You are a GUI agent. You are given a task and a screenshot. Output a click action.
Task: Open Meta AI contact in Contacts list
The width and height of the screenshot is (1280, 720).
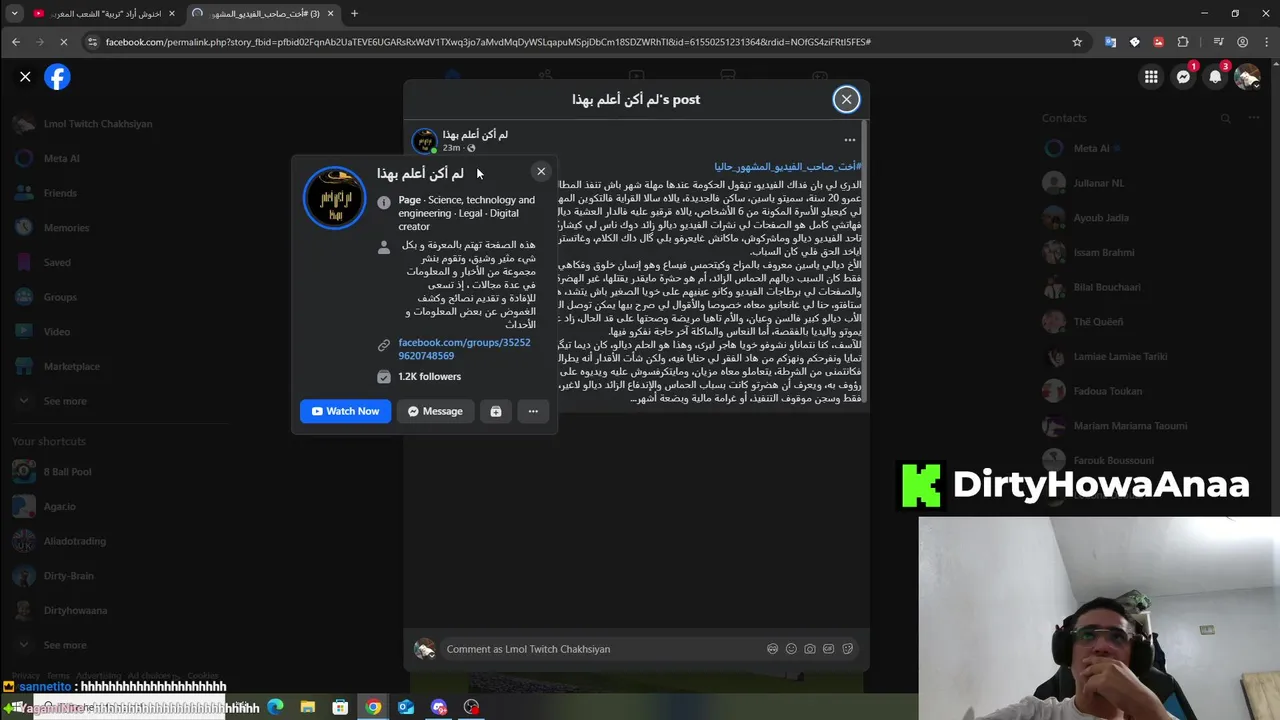[1091, 149]
